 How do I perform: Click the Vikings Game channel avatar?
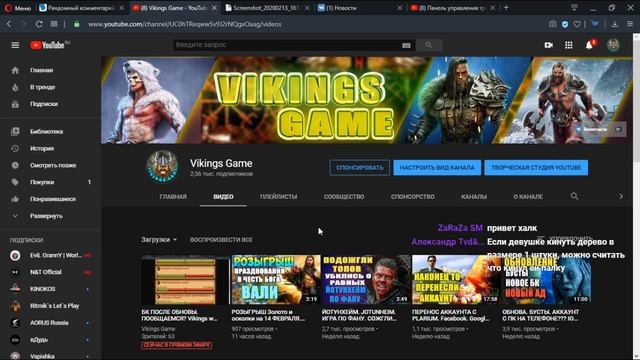(162, 167)
